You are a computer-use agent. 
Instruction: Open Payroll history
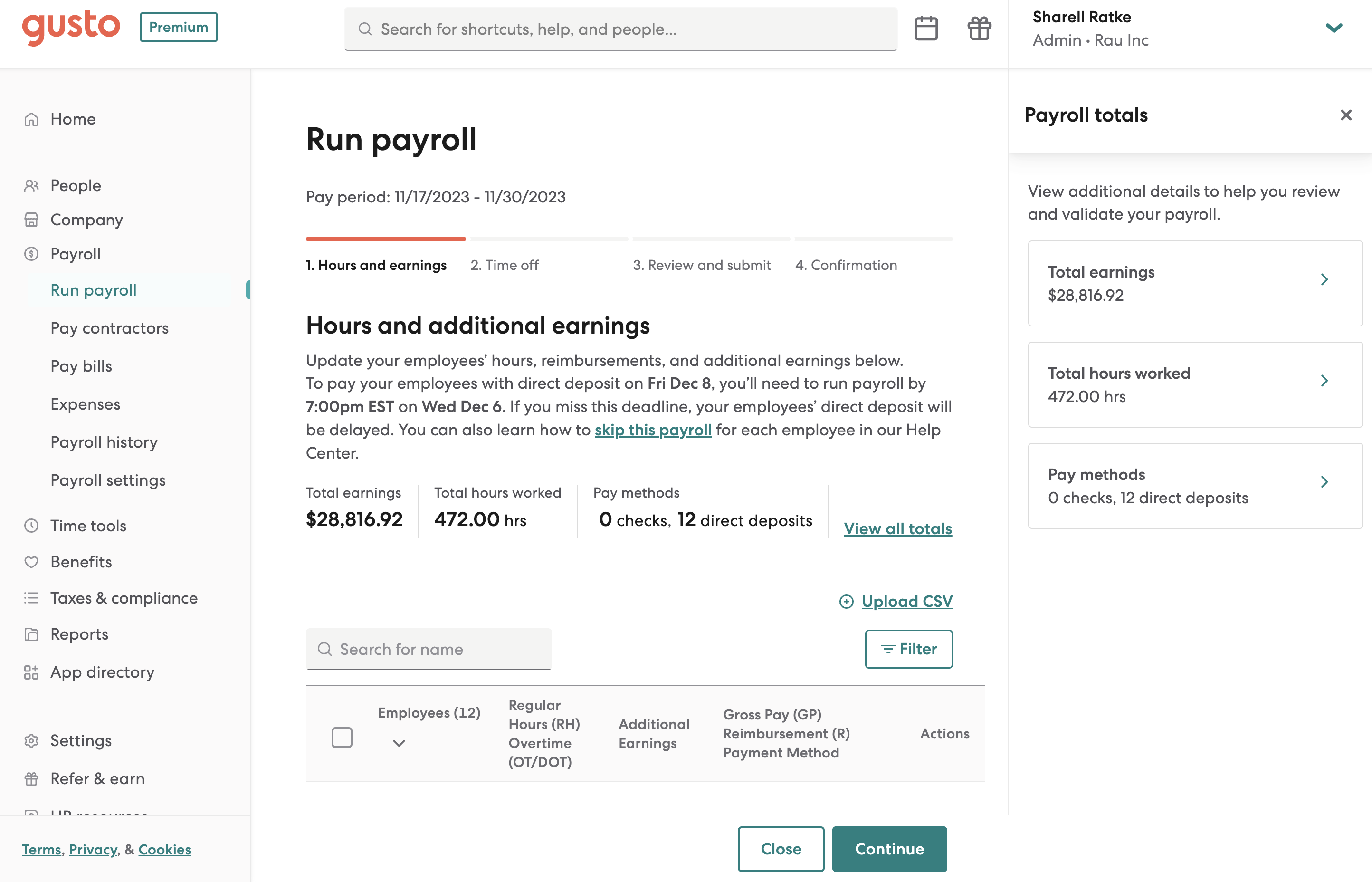pyautogui.click(x=104, y=442)
